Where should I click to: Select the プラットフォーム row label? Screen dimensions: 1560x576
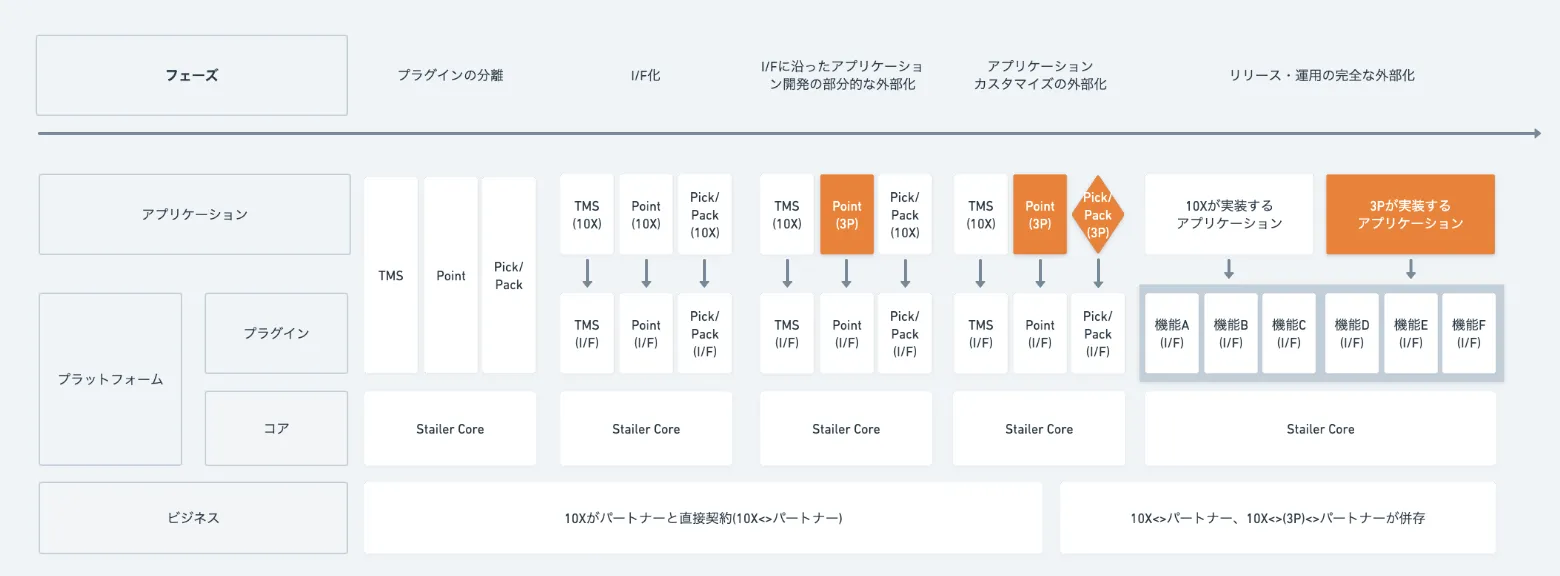[110, 379]
